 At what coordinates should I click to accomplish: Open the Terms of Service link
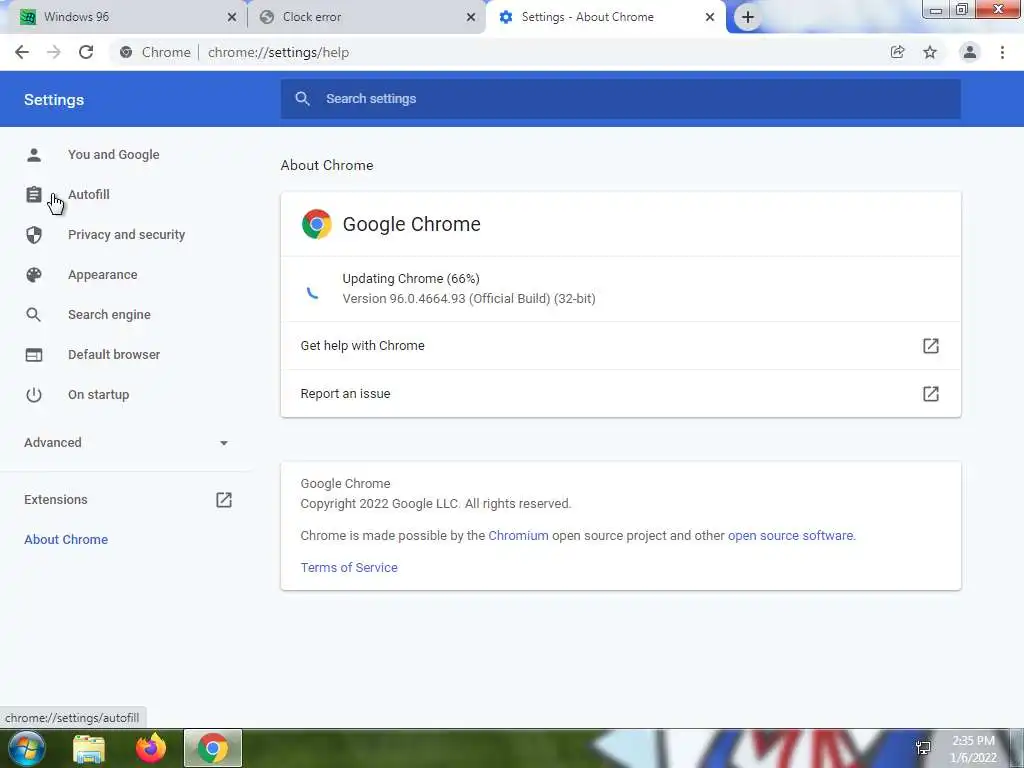pyautogui.click(x=349, y=568)
